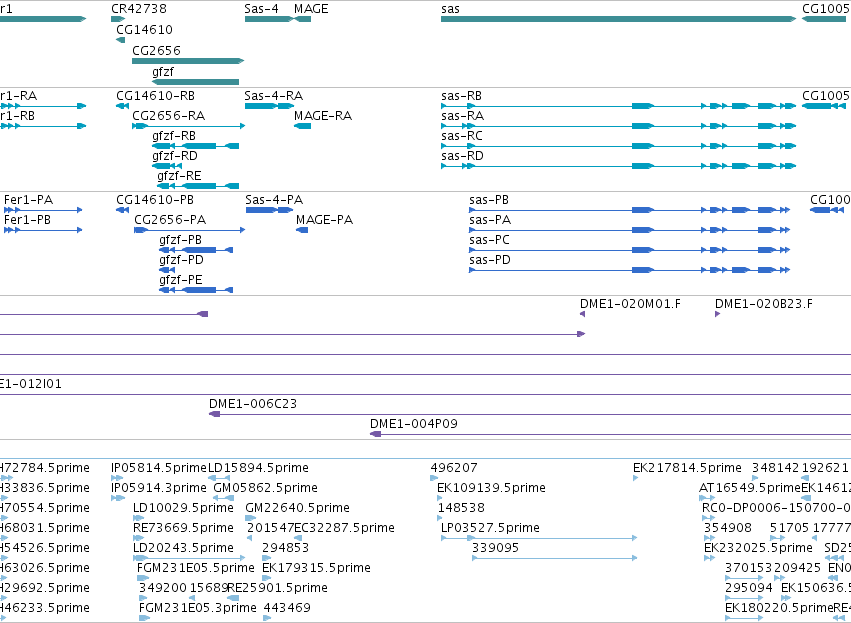The height and width of the screenshot is (623, 851).
Task: Click the sas-PA protein label
Action: coord(490,220)
